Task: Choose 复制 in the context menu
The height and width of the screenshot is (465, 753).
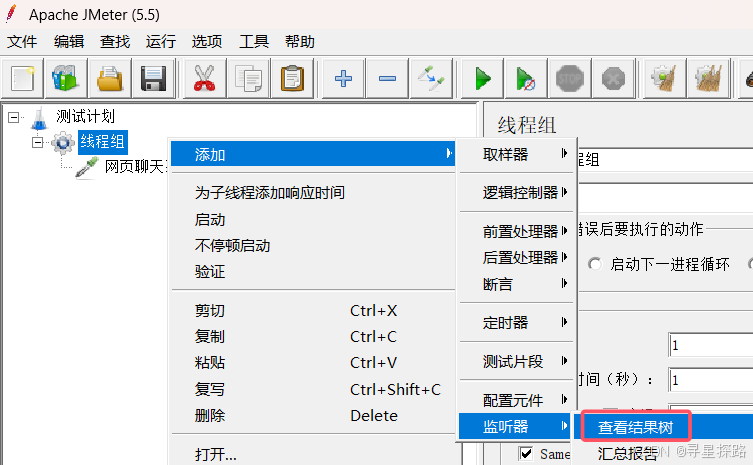Action: 313,337
